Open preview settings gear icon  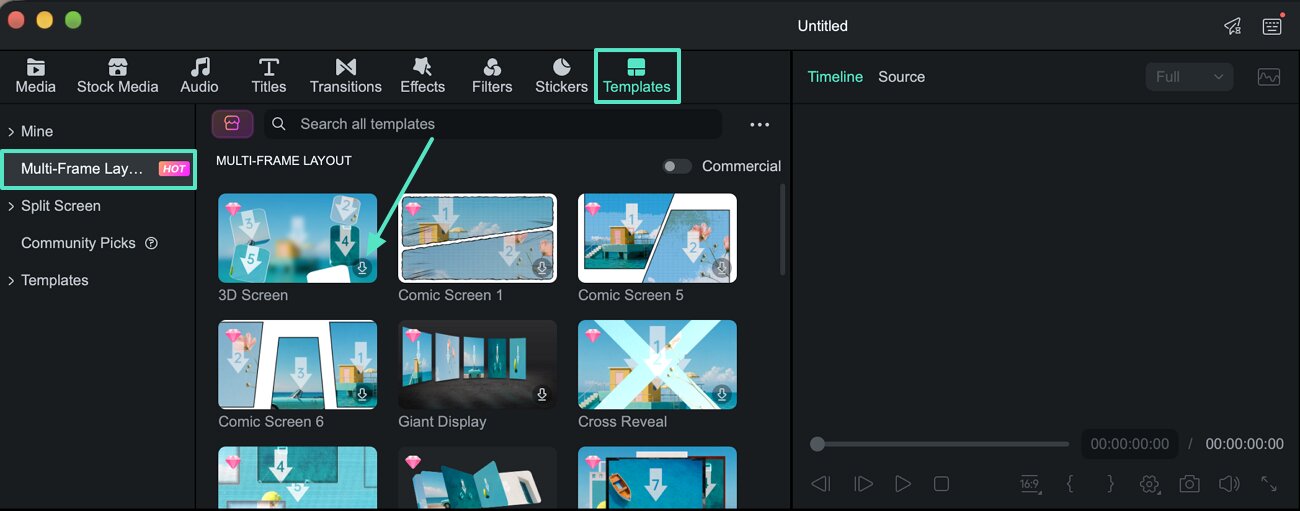1149,484
